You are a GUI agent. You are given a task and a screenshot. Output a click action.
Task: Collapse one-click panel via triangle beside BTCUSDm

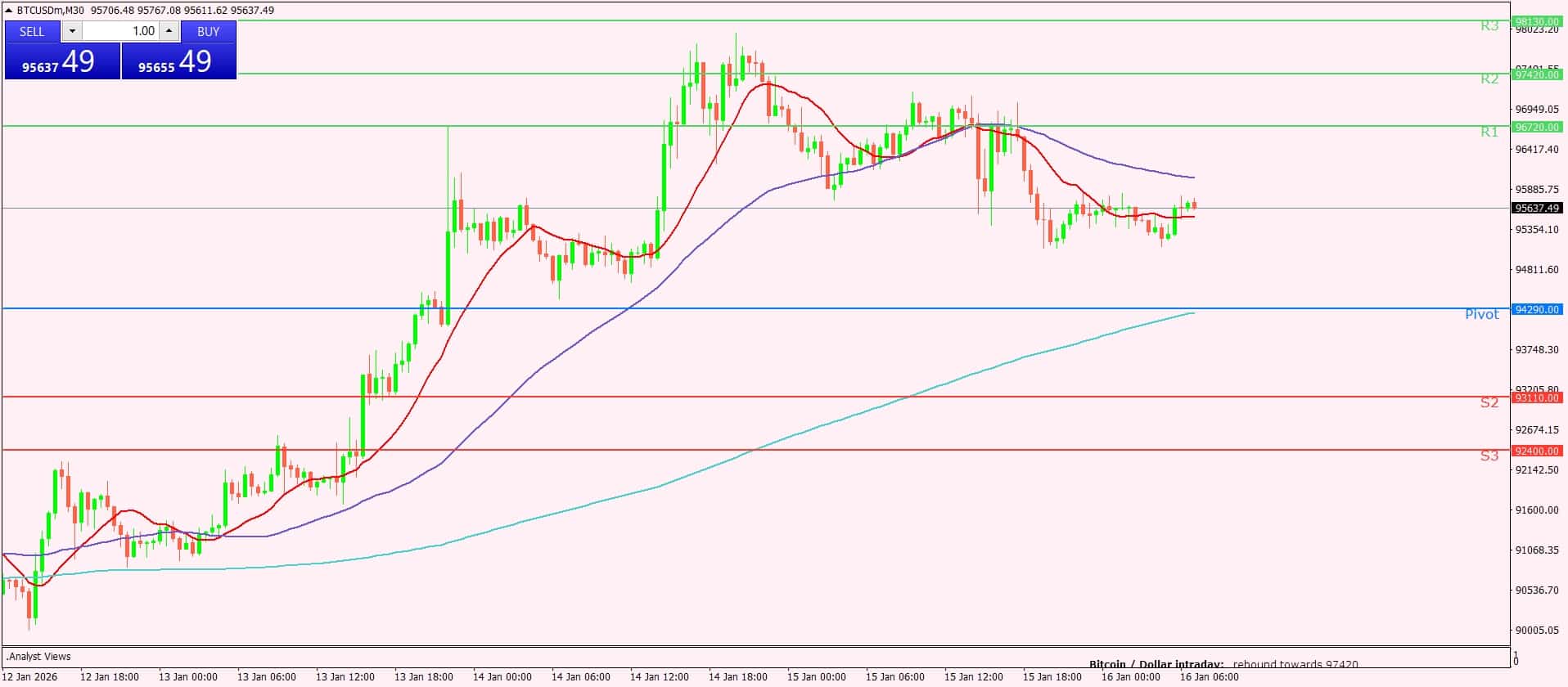[x=9, y=10]
